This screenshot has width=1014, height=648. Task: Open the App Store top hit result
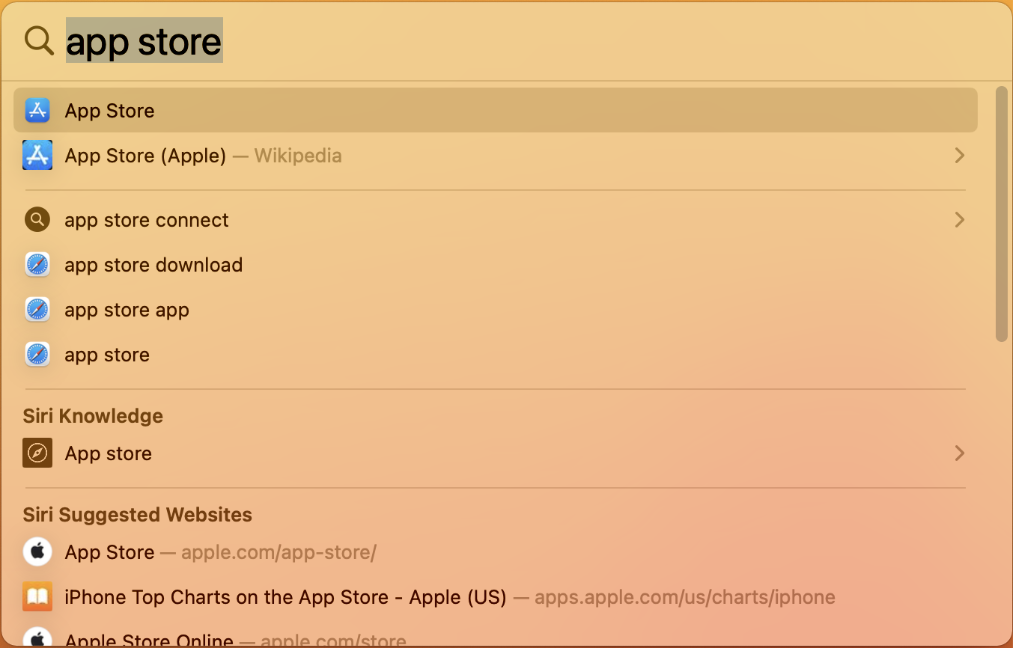click(110, 111)
